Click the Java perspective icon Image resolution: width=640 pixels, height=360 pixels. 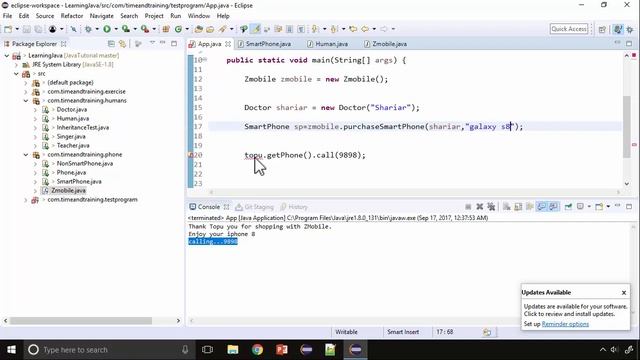618,29
